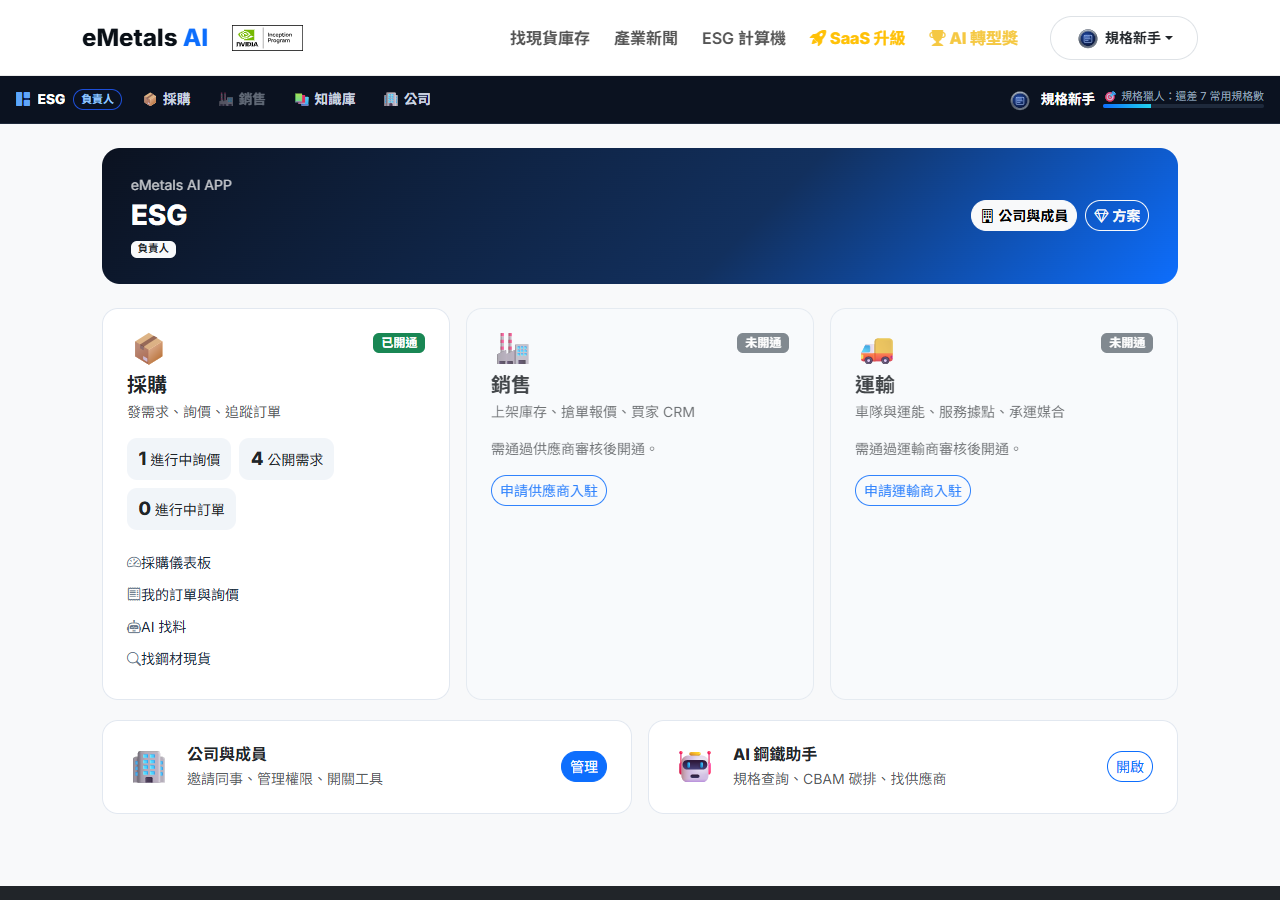Click the 公司與成員 card title

(x=227, y=754)
